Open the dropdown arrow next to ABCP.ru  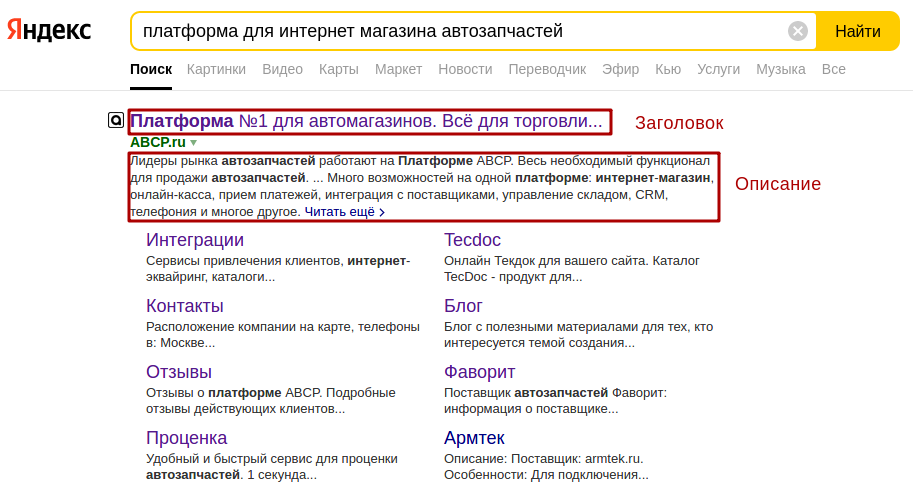coord(194,143)
